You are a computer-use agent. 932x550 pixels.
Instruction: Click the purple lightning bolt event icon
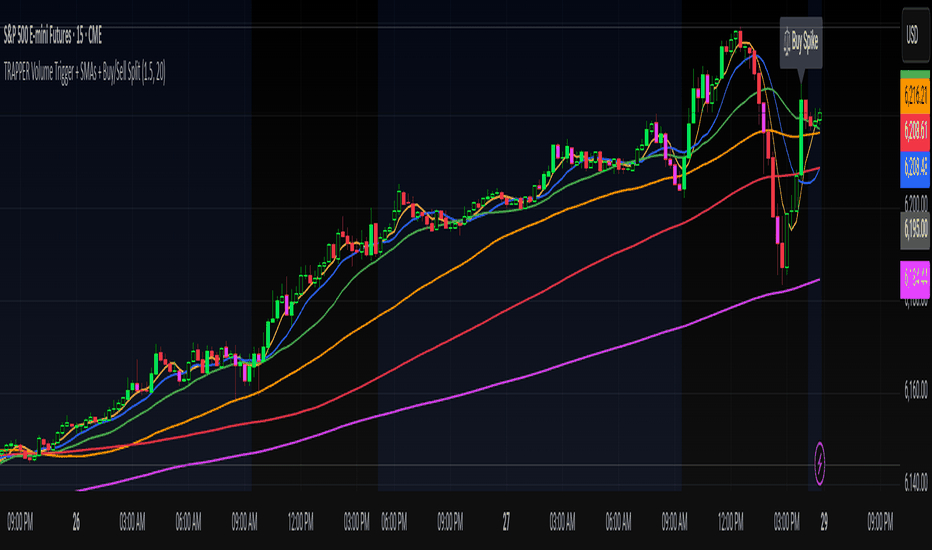pos(820,463)
